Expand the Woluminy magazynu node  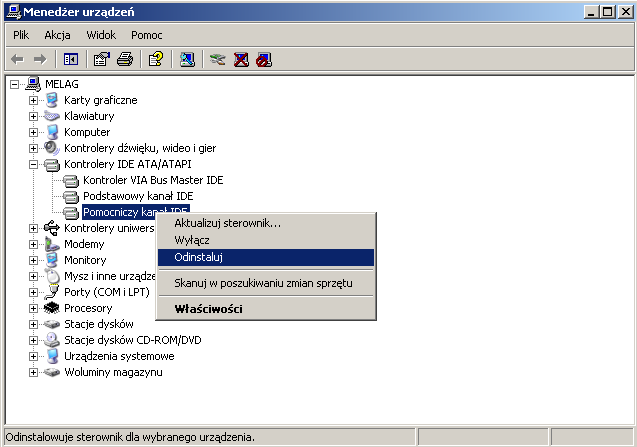click(33, 372)
